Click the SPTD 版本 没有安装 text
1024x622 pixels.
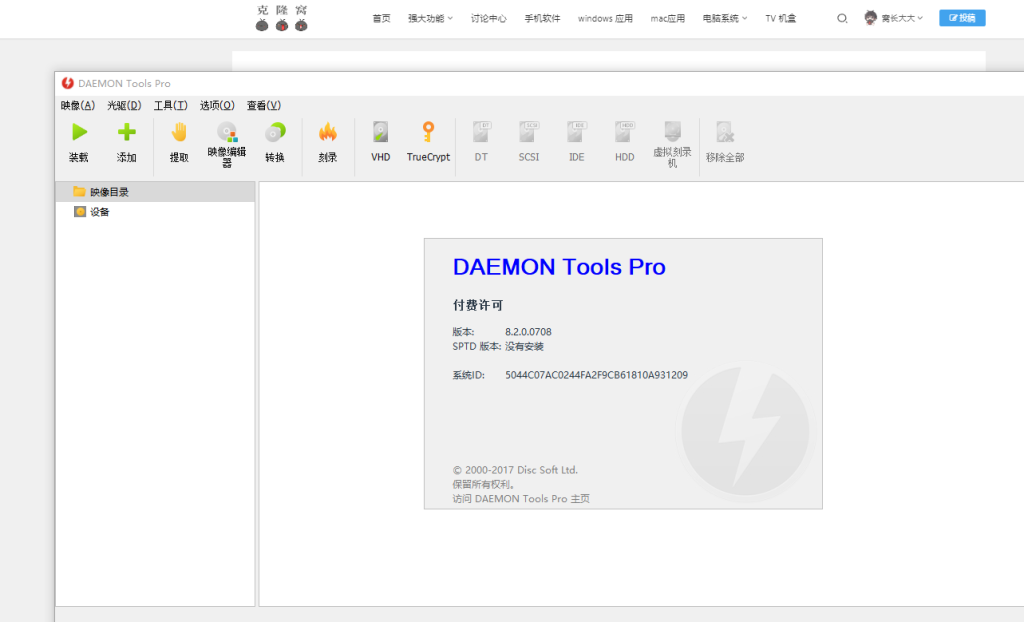tap(498, 346)
